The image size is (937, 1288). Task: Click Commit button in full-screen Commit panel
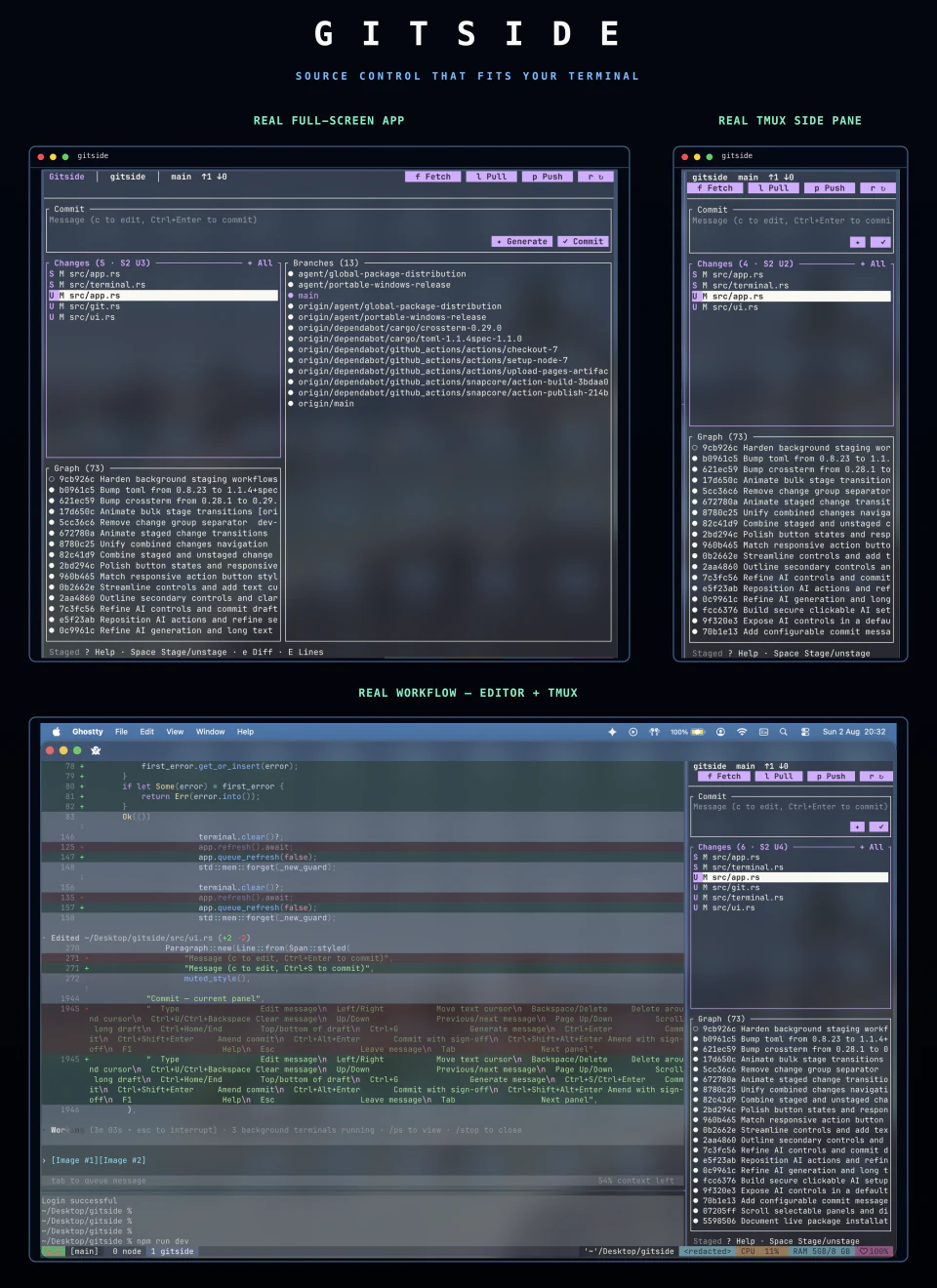[583, 241]
